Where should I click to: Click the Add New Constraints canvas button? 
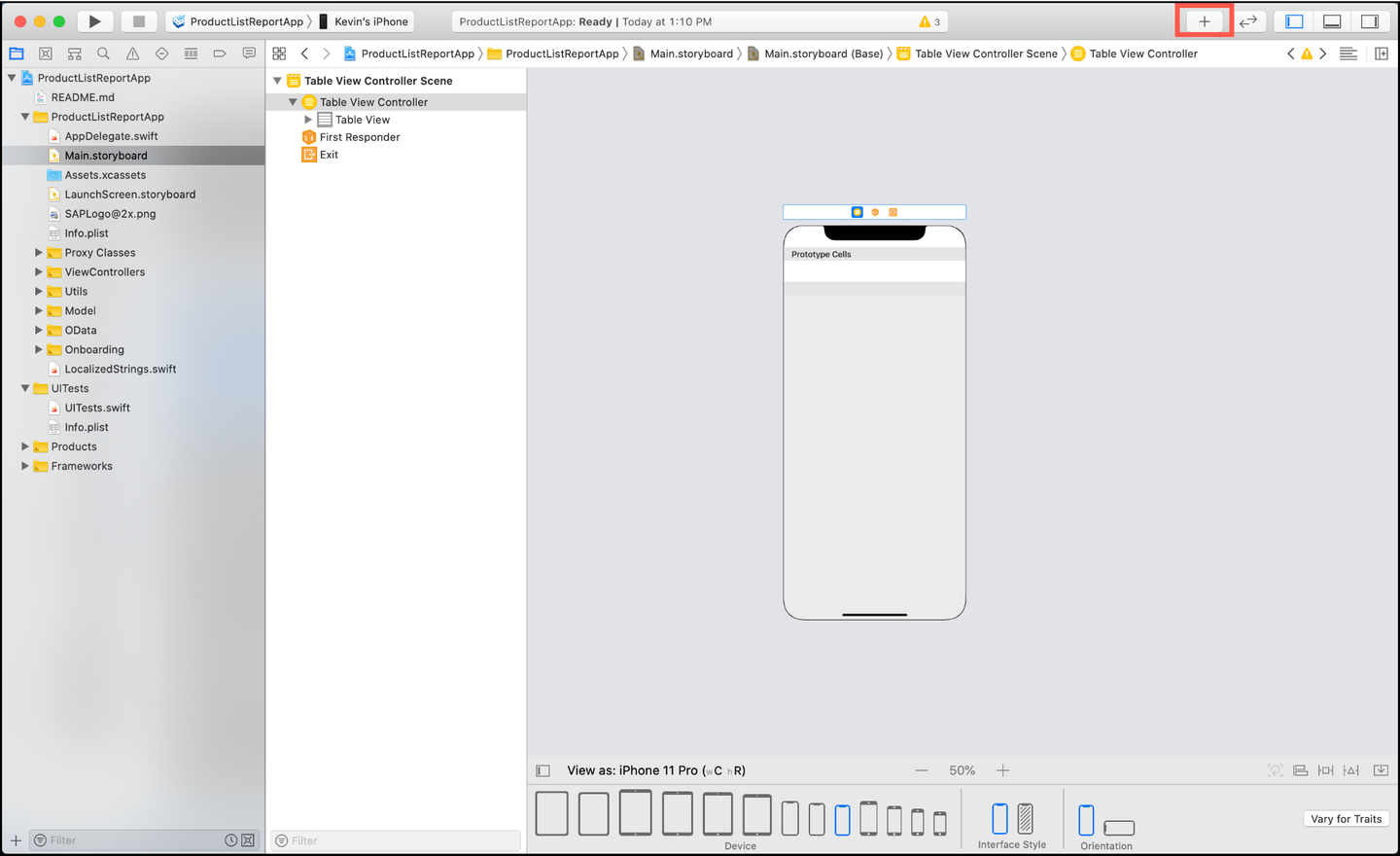tap(1325, 770)
